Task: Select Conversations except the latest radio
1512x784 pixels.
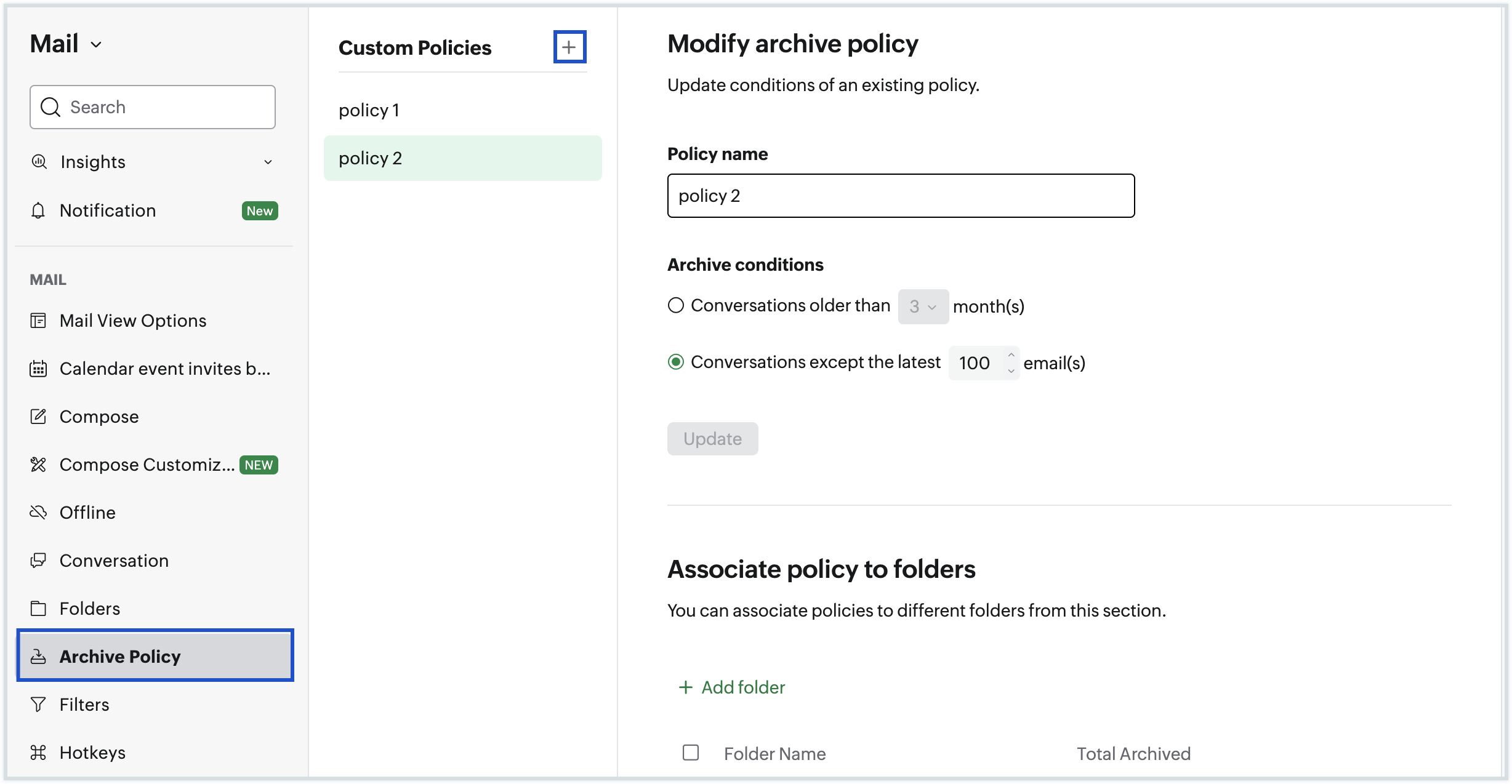Action: click(x=676, y=362)
